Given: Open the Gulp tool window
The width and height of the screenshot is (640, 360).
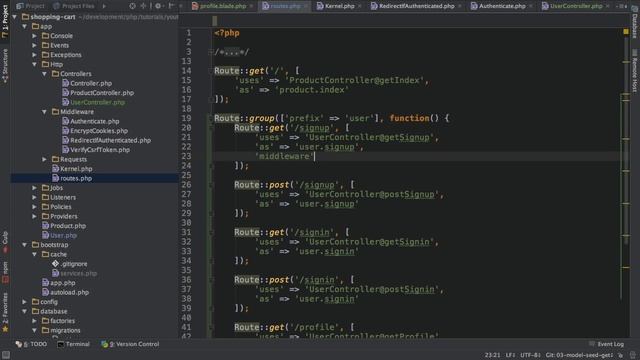Looking at the screenshot, I should click(5, 241).
